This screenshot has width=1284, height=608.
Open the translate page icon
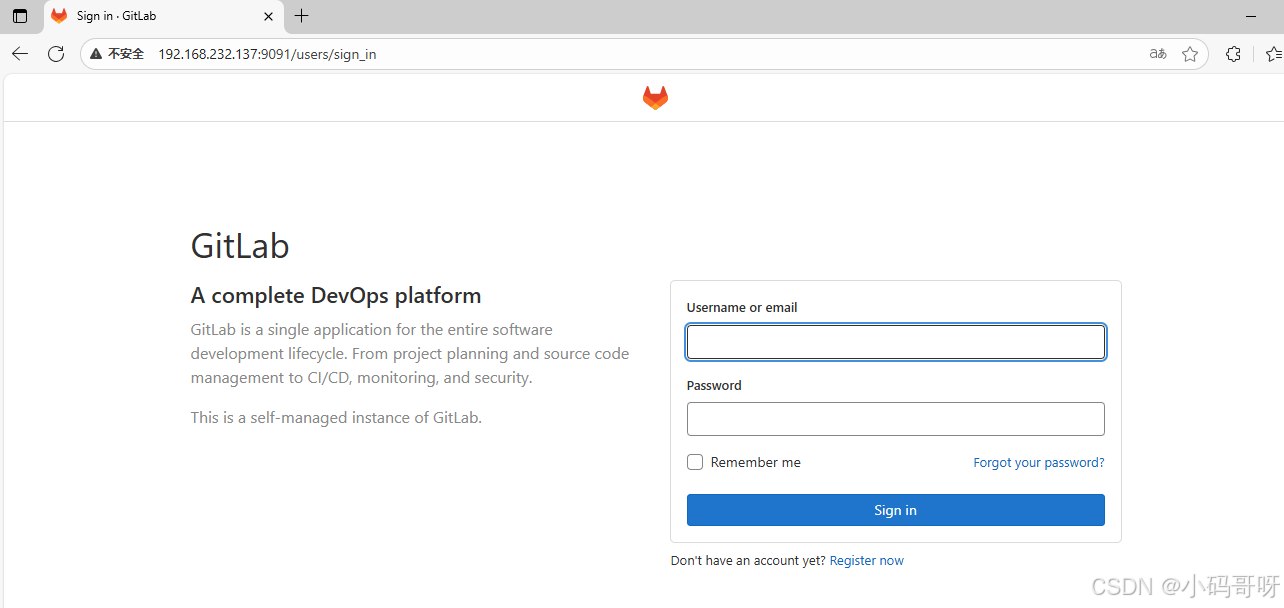tap(1158, 54)
